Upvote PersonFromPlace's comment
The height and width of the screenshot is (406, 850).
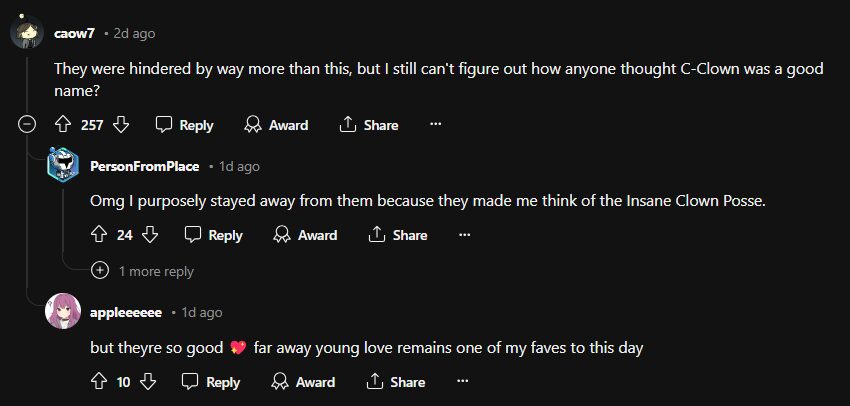99,235
